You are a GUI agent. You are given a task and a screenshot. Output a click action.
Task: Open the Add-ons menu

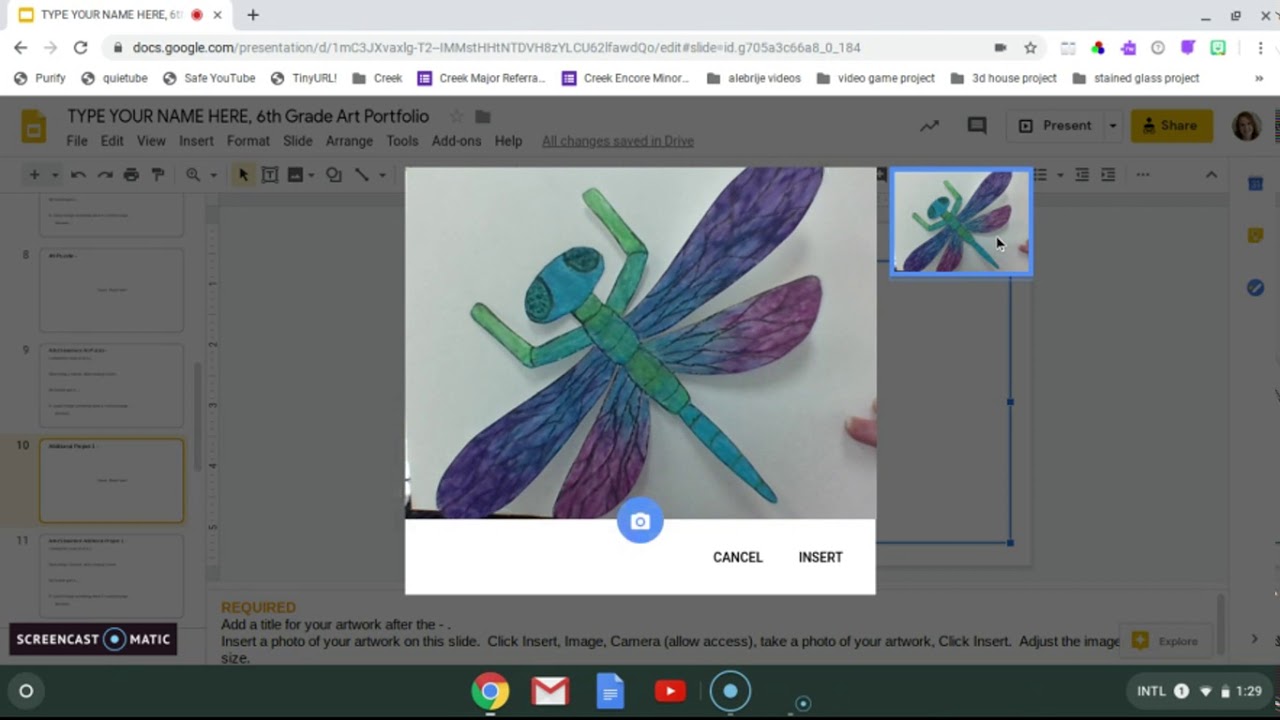(456, 141)
